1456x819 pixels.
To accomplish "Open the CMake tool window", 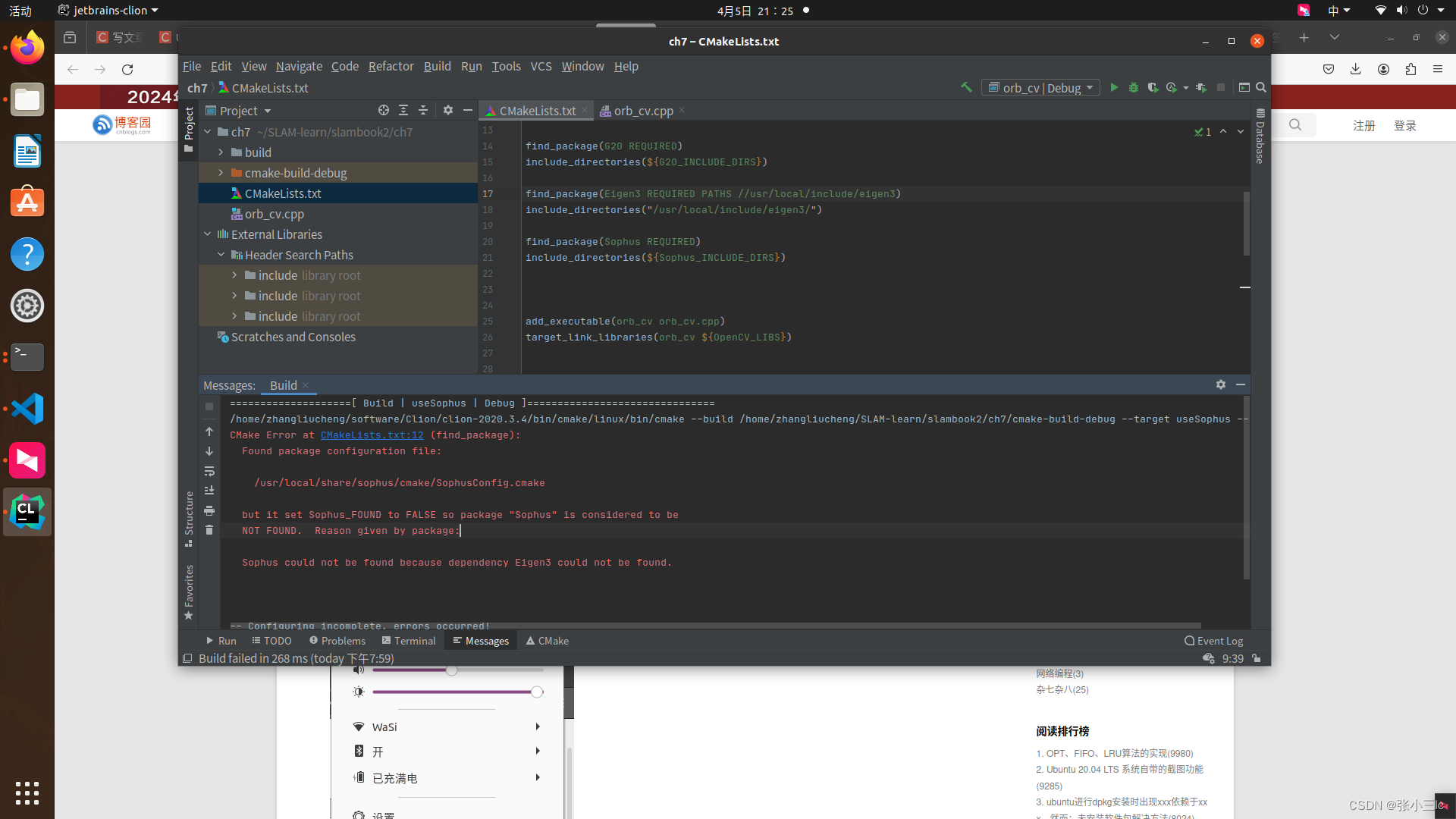I will coord(547,641).
